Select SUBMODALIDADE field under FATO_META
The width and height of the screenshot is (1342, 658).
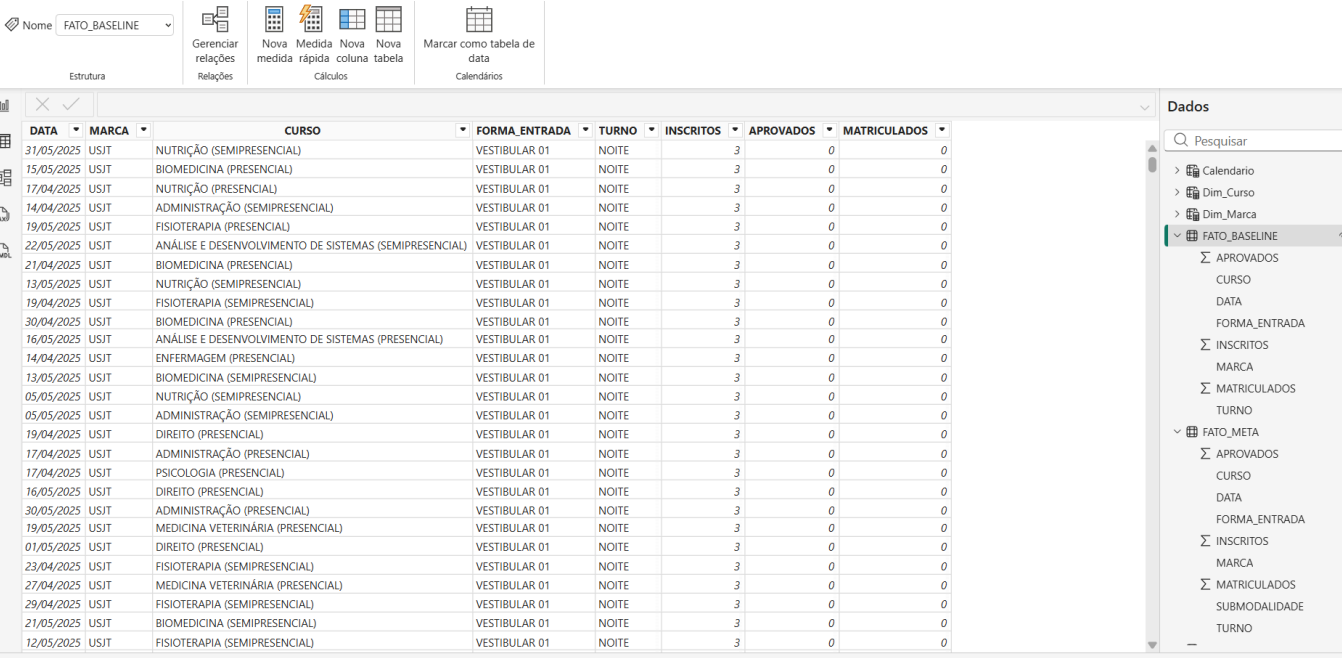point(1259,607)
